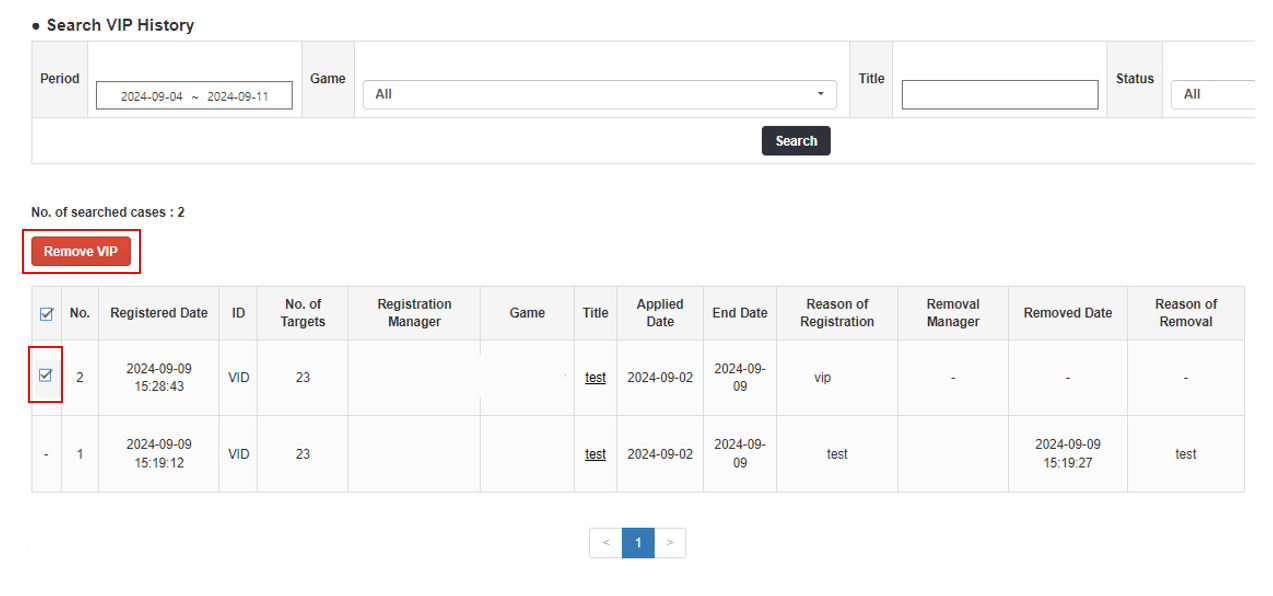Open the test title link in row 1
The image size is (1273, 596).
coord(595,454)
